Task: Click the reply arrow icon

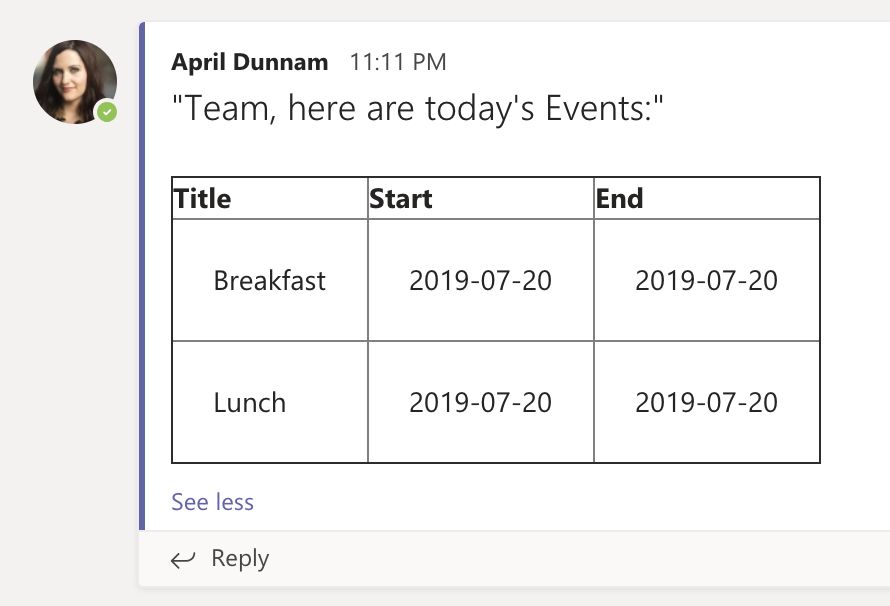Action: click(x=183, y=560)
